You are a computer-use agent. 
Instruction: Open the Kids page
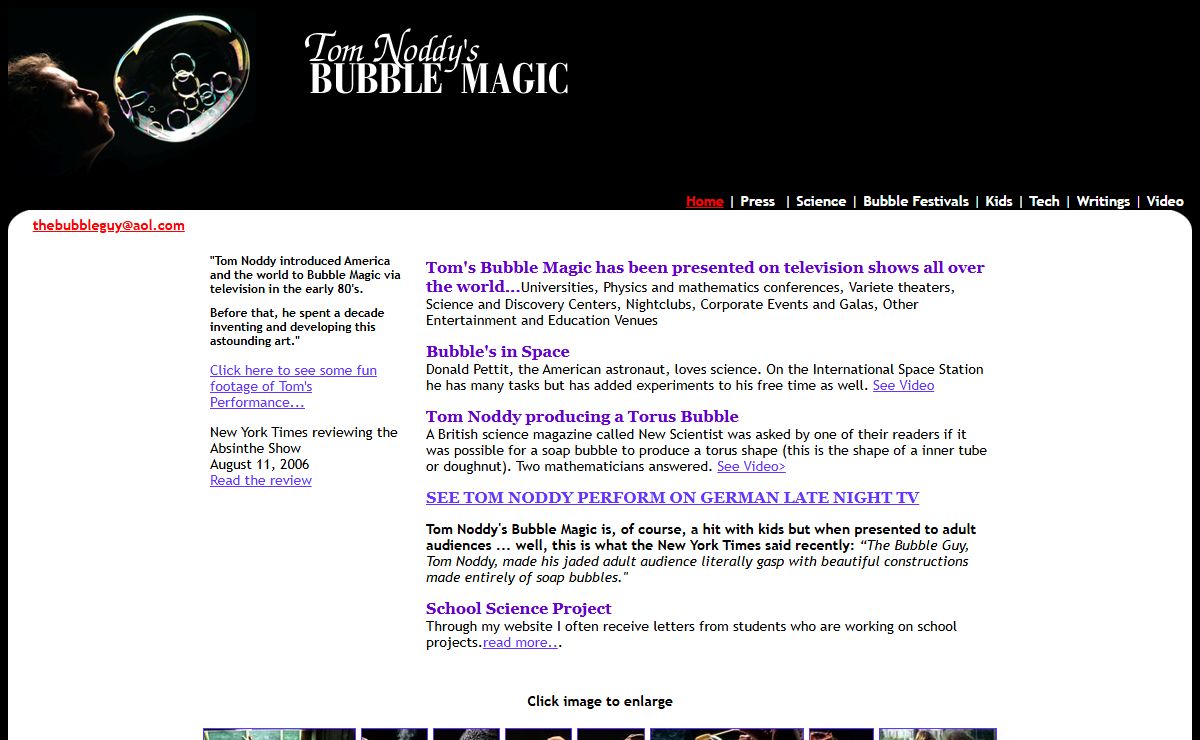click(x=999, y=201)
